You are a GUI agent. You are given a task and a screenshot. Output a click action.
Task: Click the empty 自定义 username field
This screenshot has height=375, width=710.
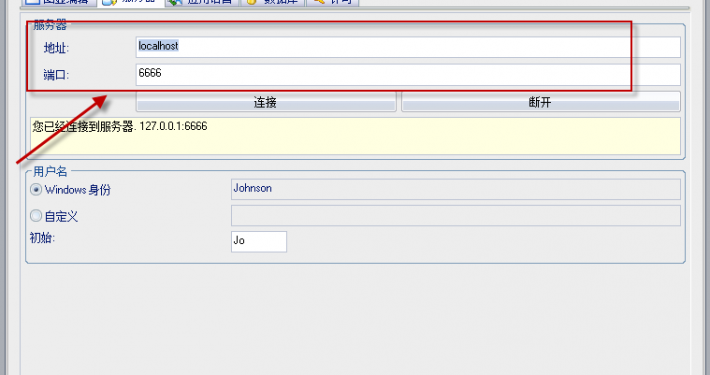456,216
